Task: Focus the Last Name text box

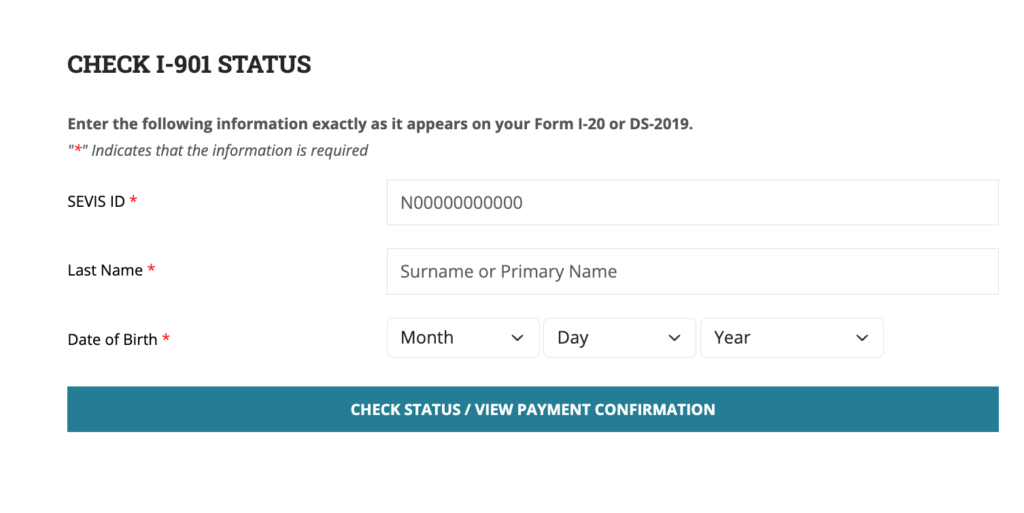Action: [x=692, y=271]
